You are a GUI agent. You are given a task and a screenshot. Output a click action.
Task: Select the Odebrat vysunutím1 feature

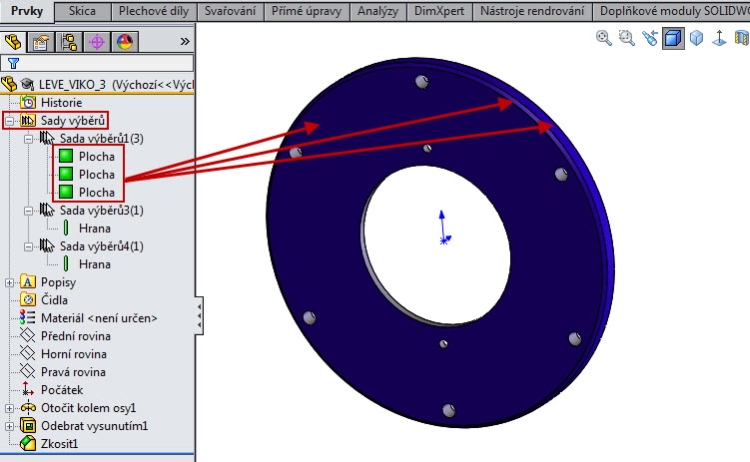point(93,426)
